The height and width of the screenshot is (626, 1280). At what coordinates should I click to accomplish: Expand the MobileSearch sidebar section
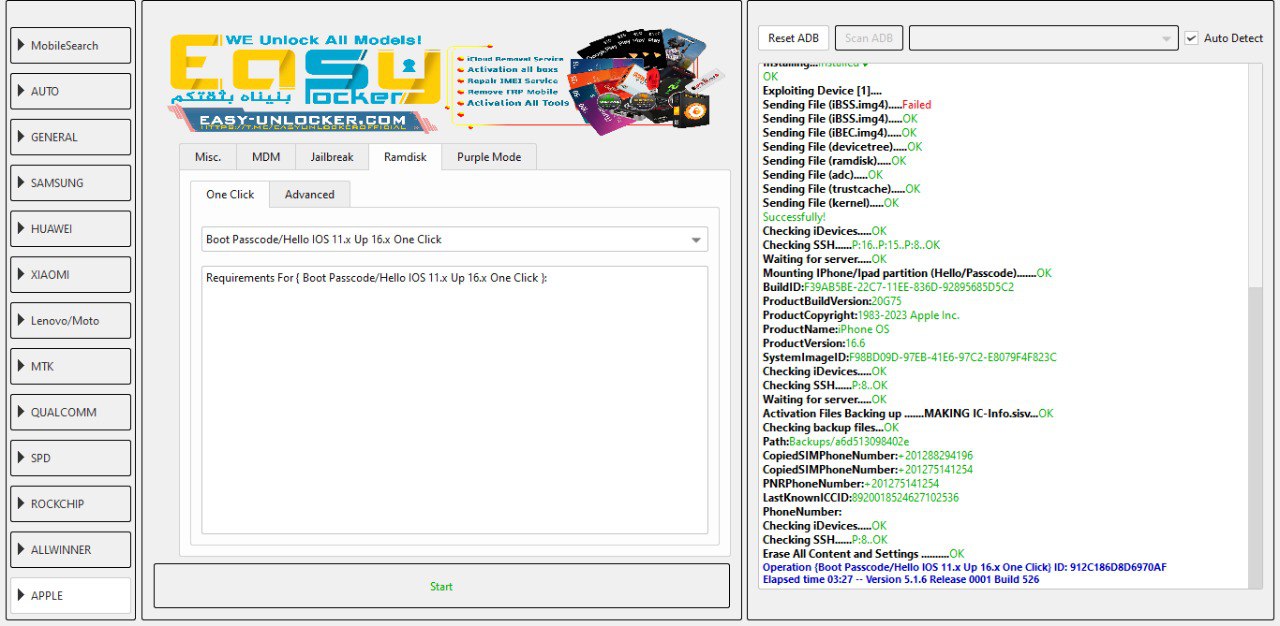tap(70, 45)
